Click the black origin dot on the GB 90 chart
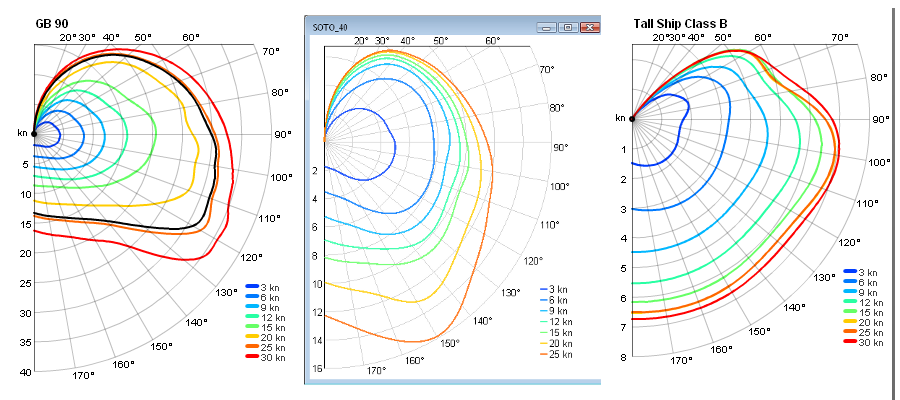900x400 pixels. (x=33, y=132)
